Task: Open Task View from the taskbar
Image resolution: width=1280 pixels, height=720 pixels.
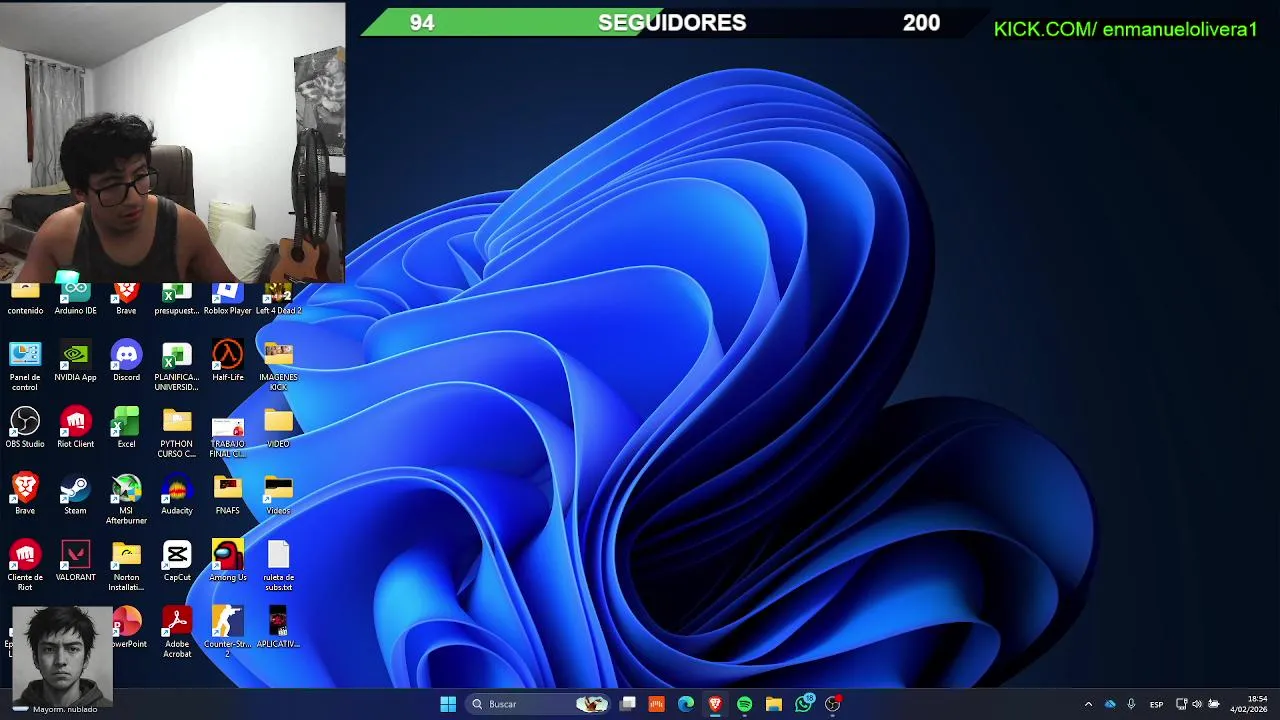Action: tap(627, 704)
